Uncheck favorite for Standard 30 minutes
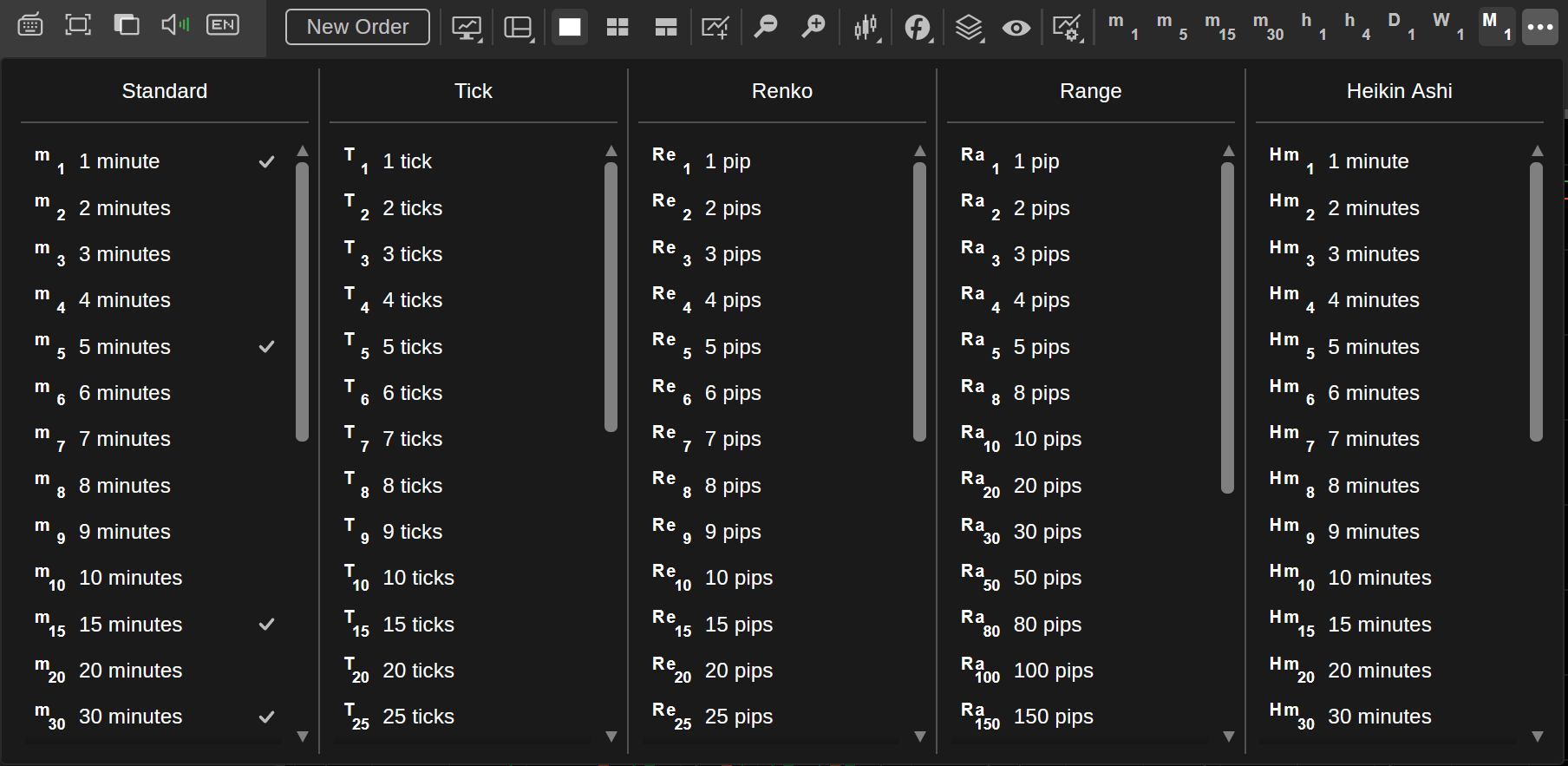Viewport: 1568px width, 766px height. (x=267, y=717)
